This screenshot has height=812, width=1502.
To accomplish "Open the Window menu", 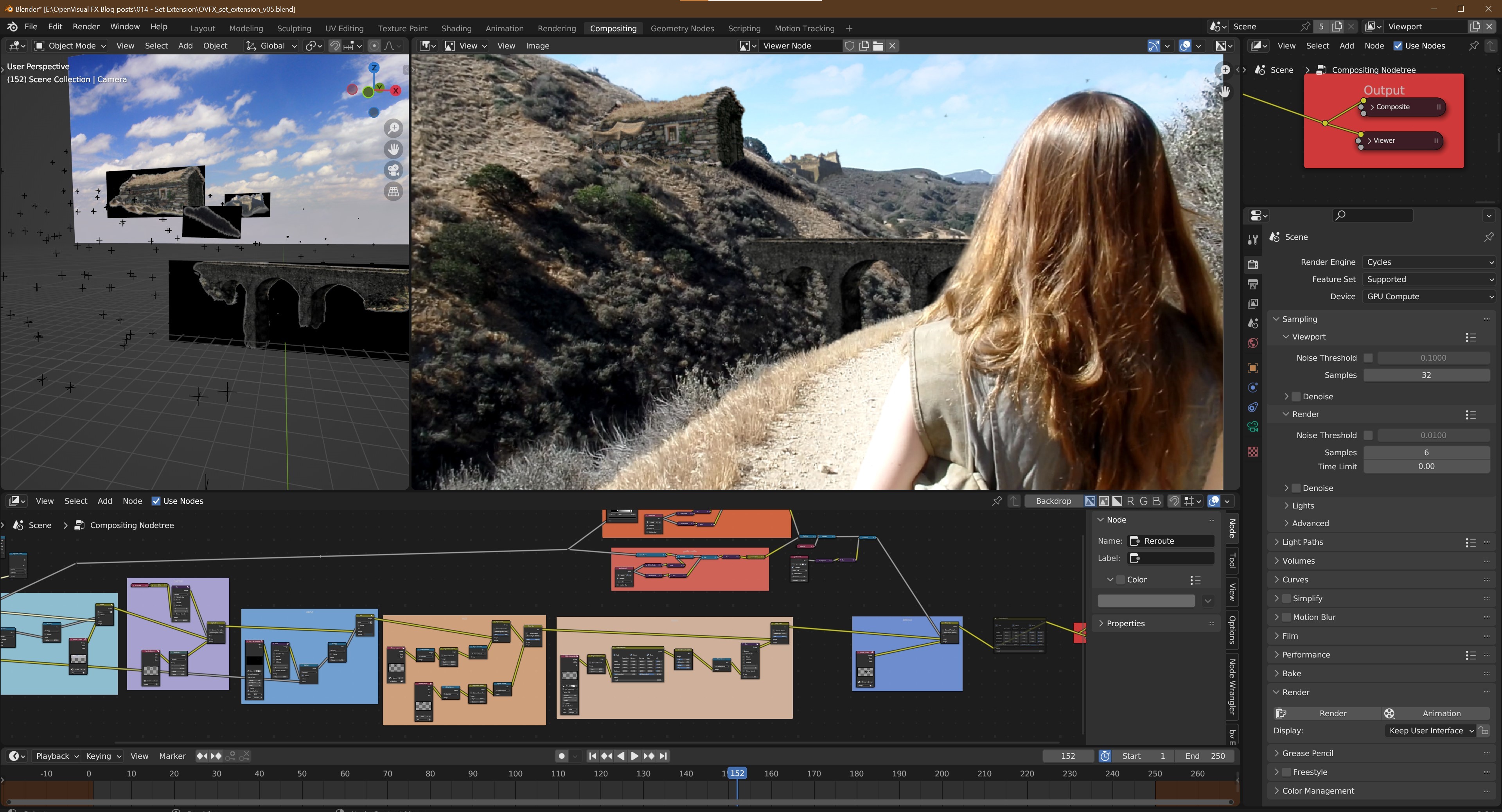I will tap(125, 26).
